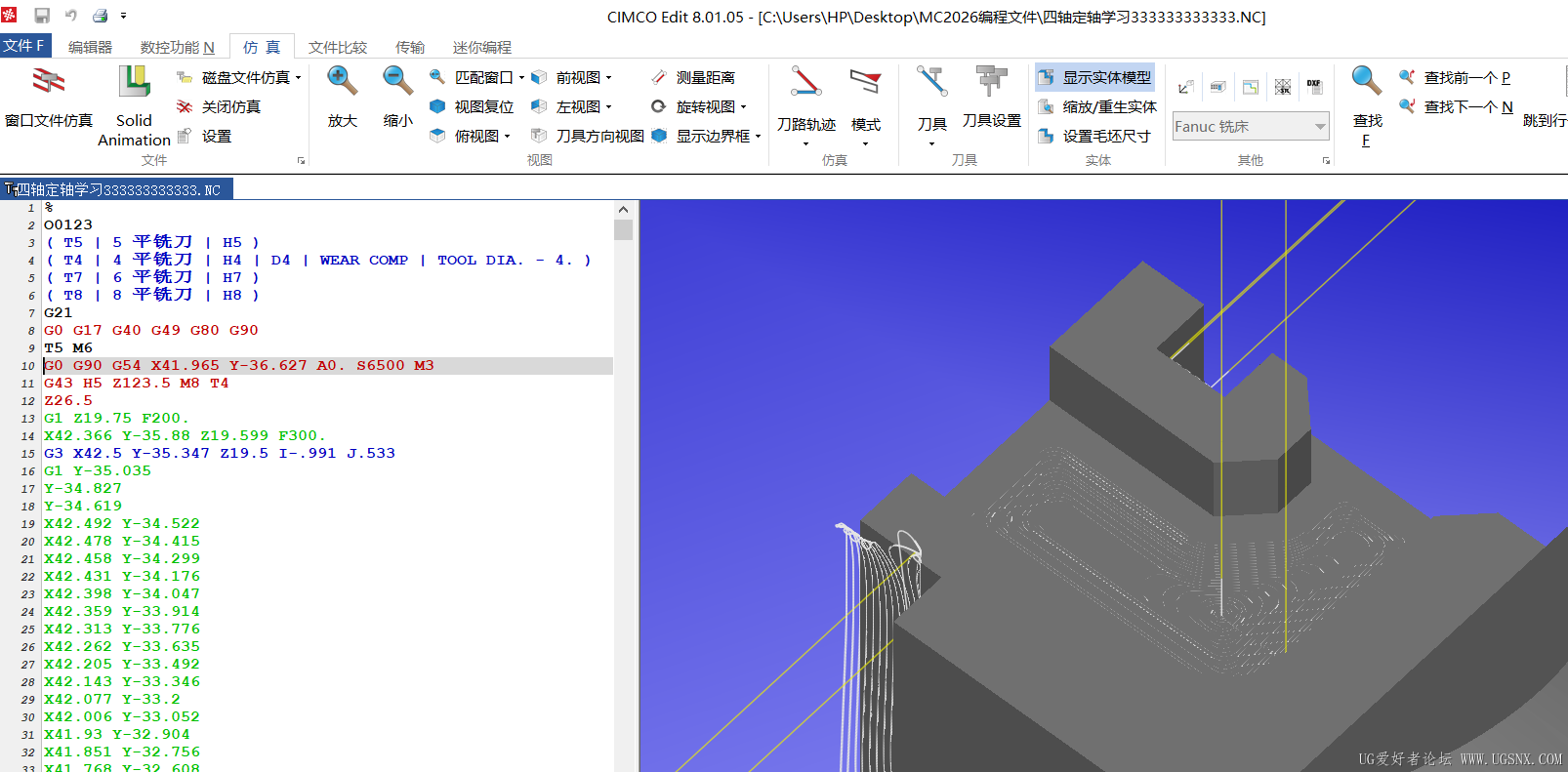
Task: Click the 前视图 front view cube icon
Action: (539, 77)
